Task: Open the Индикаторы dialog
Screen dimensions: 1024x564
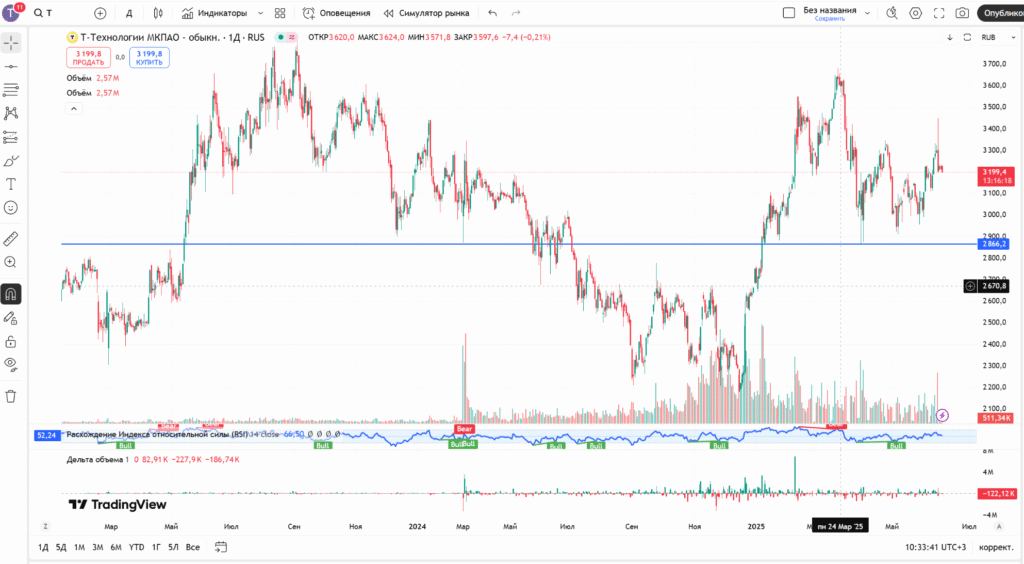Action: [214, 13]
